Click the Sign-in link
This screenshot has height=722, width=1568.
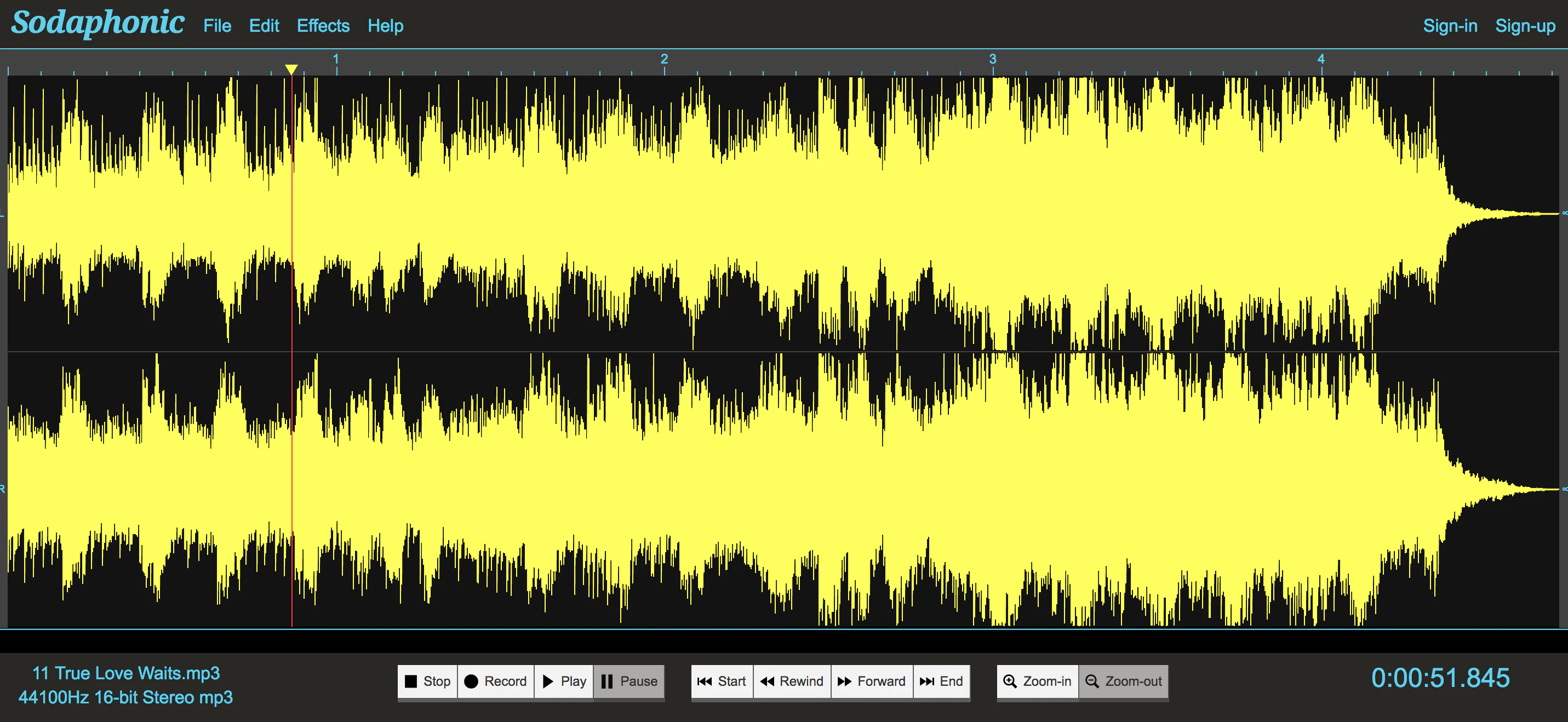point(1450,26)
